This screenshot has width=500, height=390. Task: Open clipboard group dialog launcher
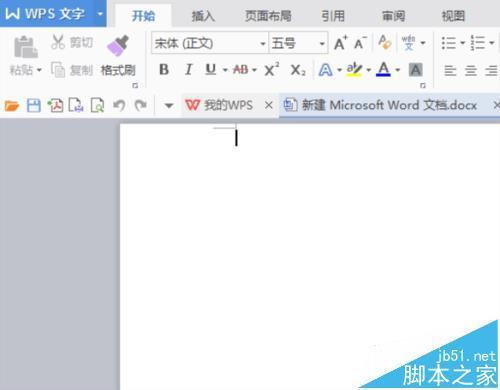pyautogui.click(x=135, y=86)
